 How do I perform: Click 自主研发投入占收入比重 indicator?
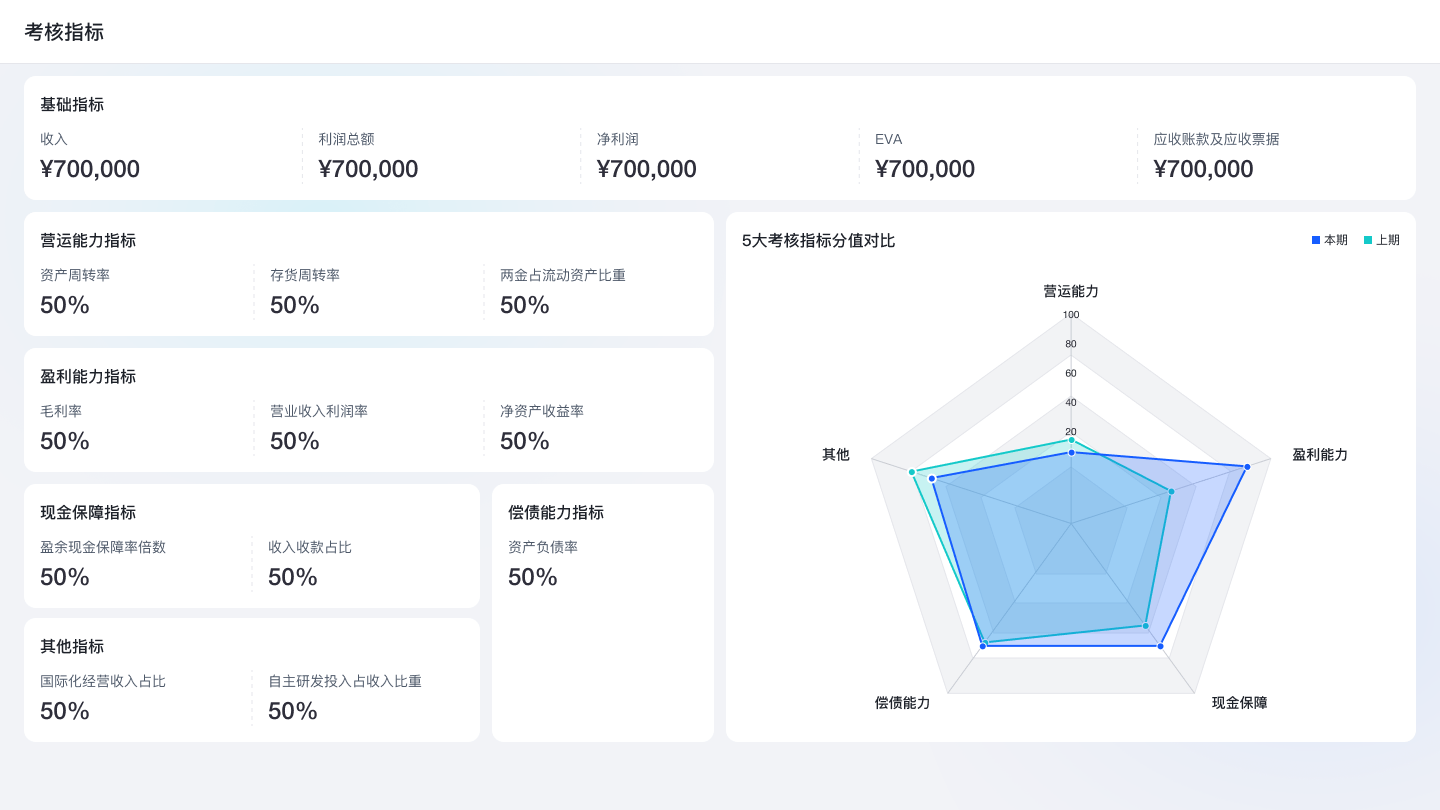coord(345,697)
